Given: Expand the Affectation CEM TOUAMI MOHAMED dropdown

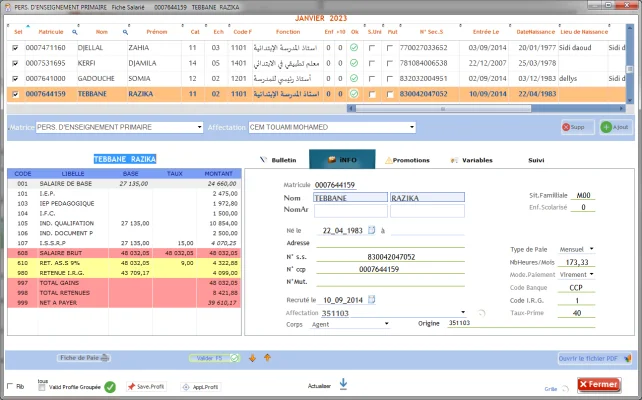Looking at the screenshot, I should [411, 128].
